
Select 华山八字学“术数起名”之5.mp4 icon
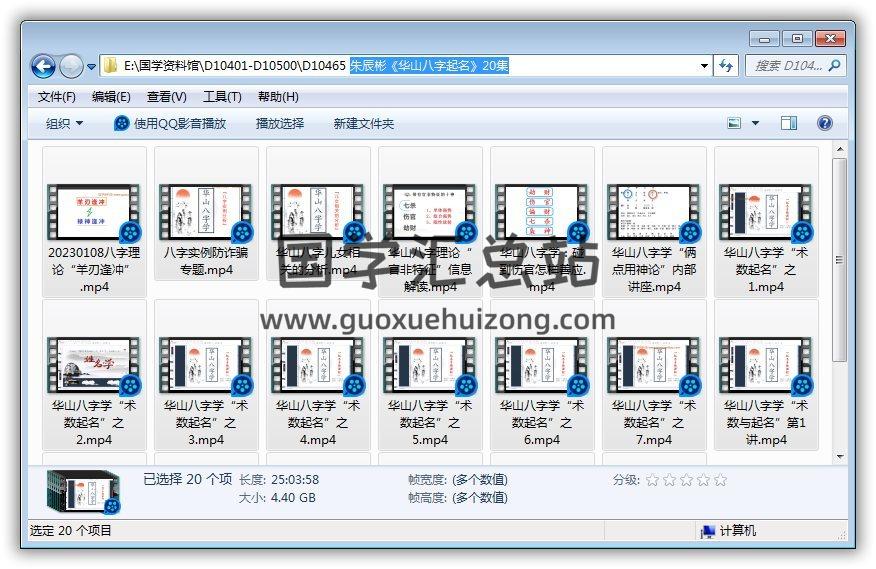(x=430, y=366)
